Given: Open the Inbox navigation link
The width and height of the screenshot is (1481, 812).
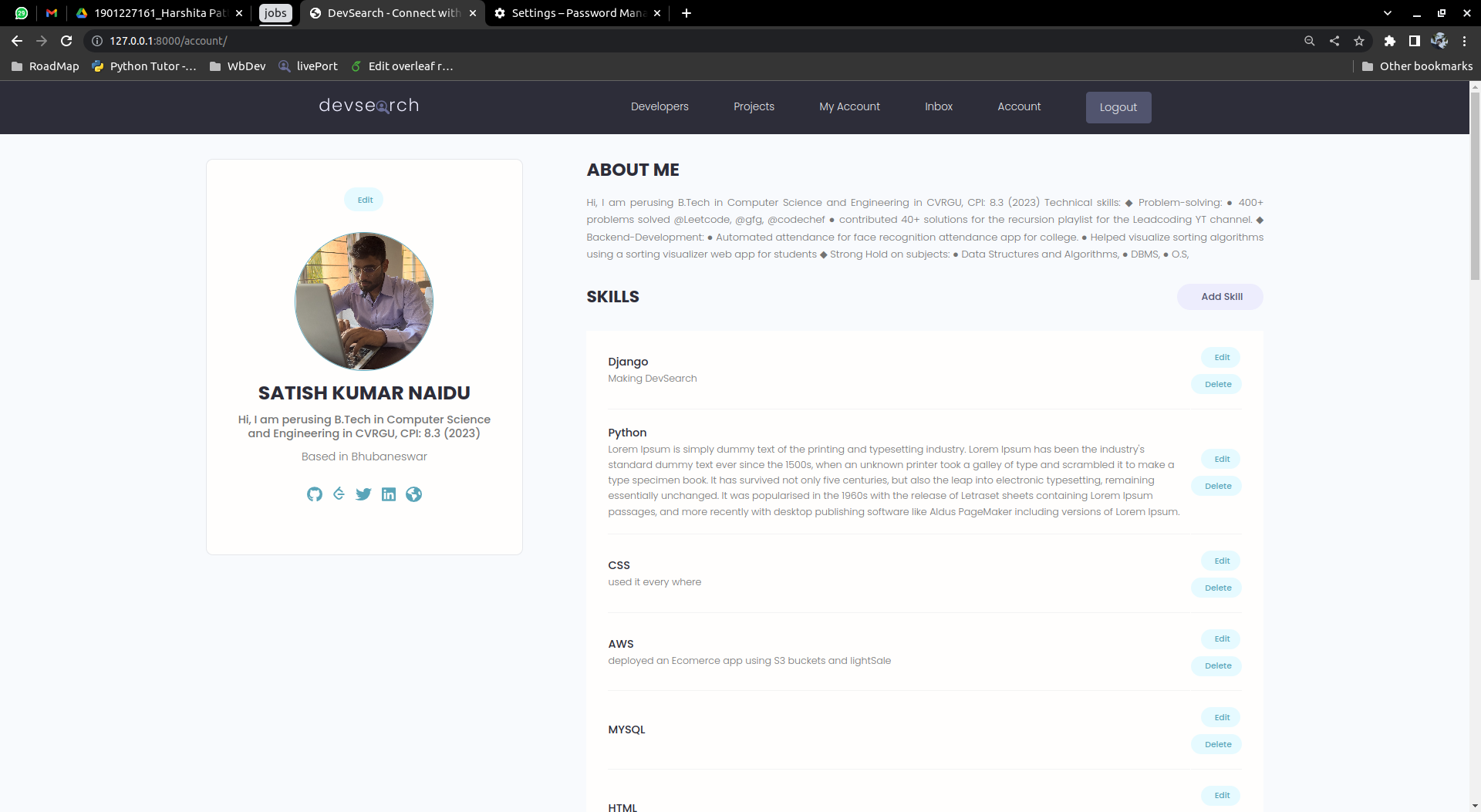Looking at the screenshot, I should point(938,106).
